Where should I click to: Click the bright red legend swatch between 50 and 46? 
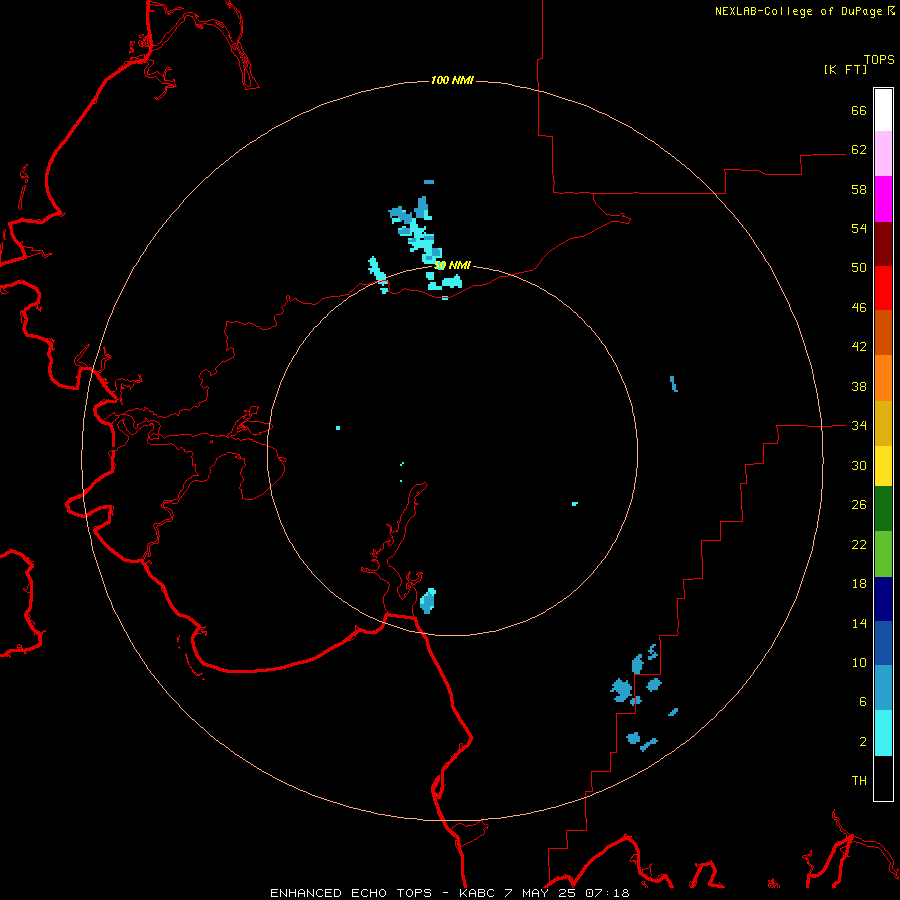[x=883, y=288]
